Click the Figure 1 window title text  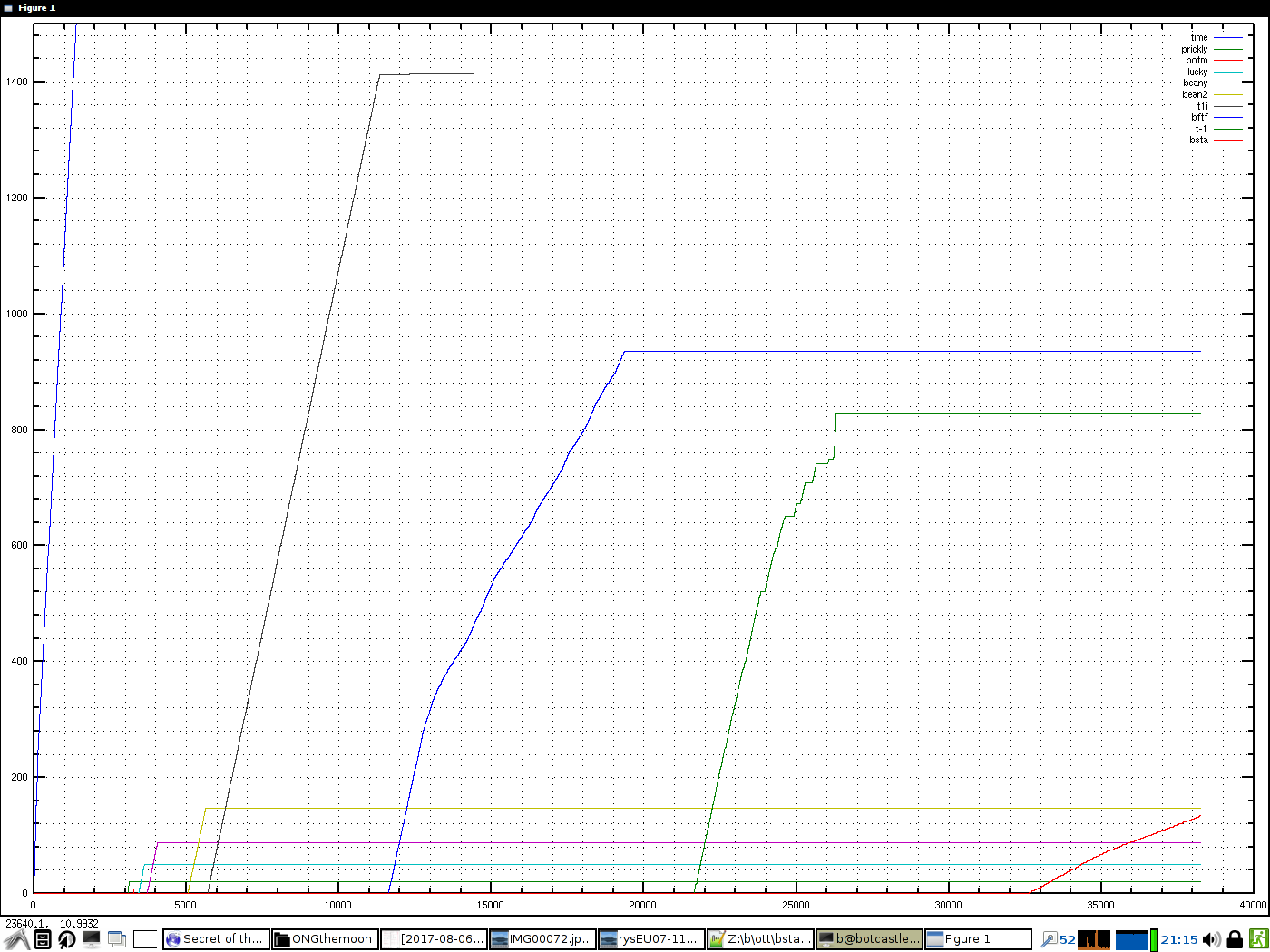click(37, 8)
